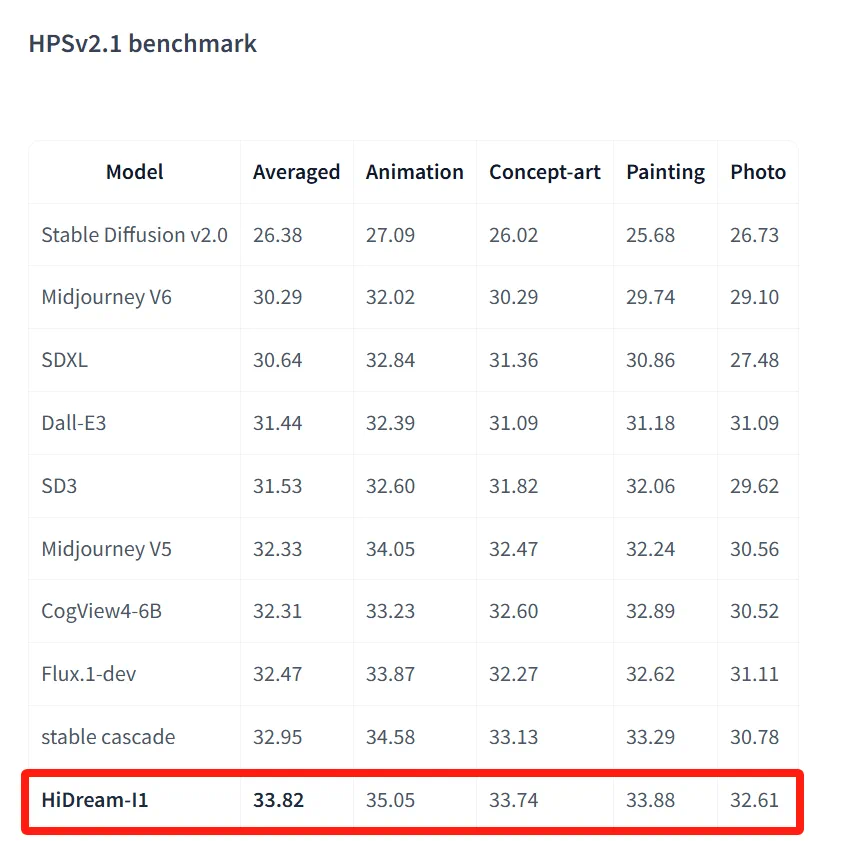
Task: Select the SD3 model name cell
Action: click(59, 486)
